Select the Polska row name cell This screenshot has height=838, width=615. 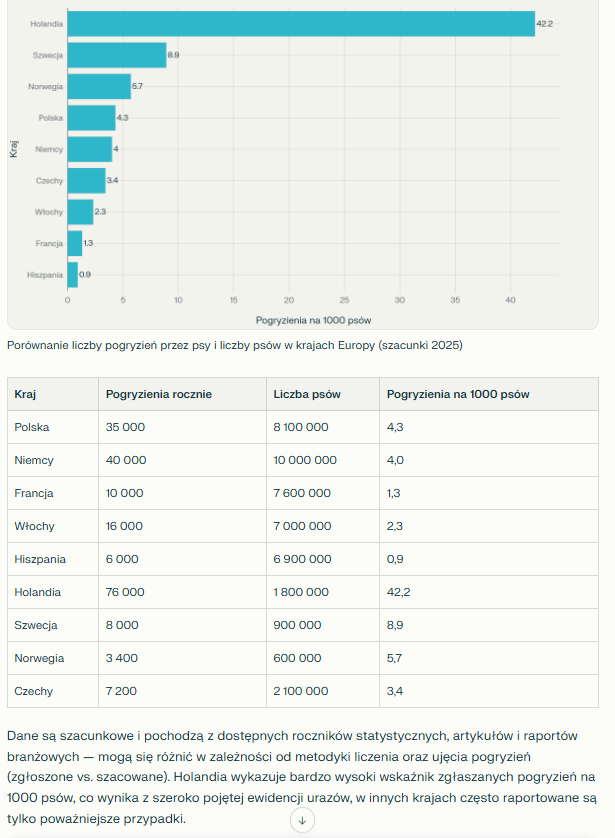[32, 427]
